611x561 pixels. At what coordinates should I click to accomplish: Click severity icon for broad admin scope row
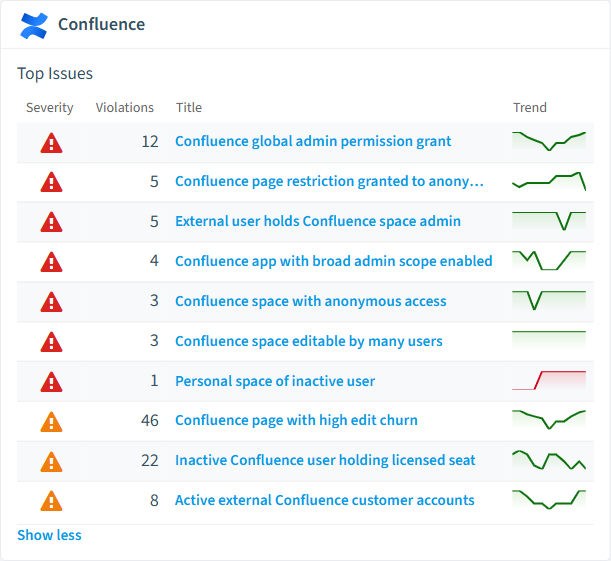pyautogui.click(x=51, y=262)
